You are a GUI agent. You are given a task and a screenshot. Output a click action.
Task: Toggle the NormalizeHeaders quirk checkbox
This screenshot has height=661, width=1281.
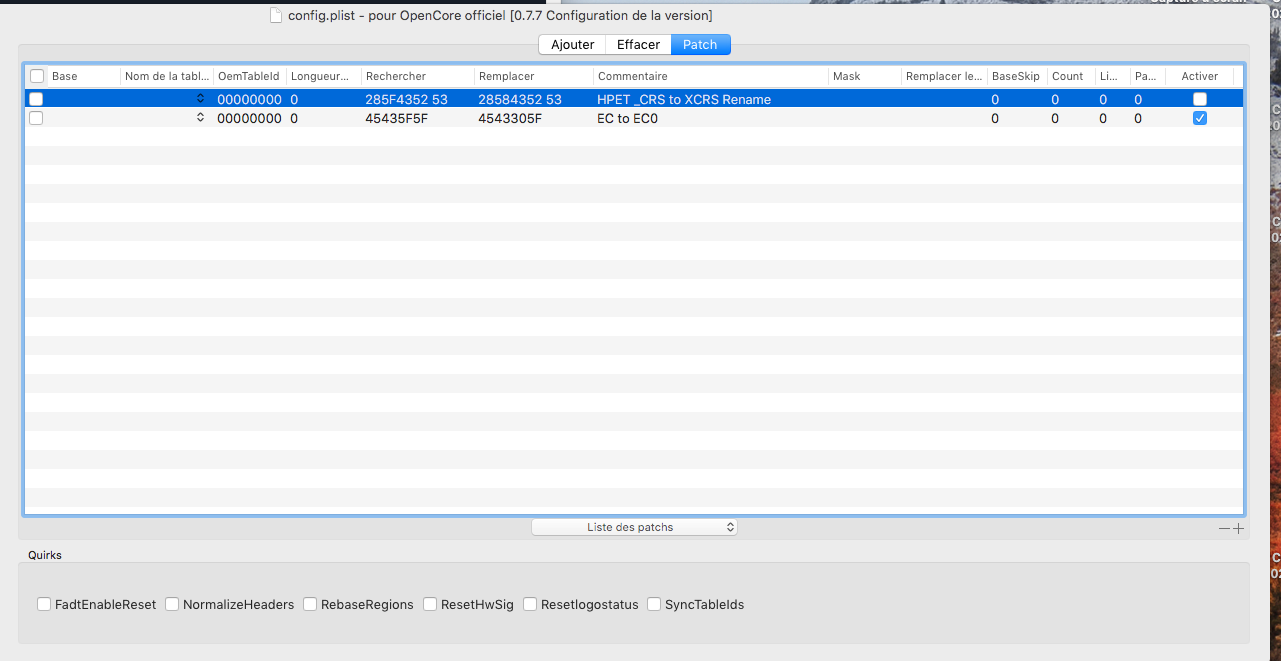click(172, 604)
